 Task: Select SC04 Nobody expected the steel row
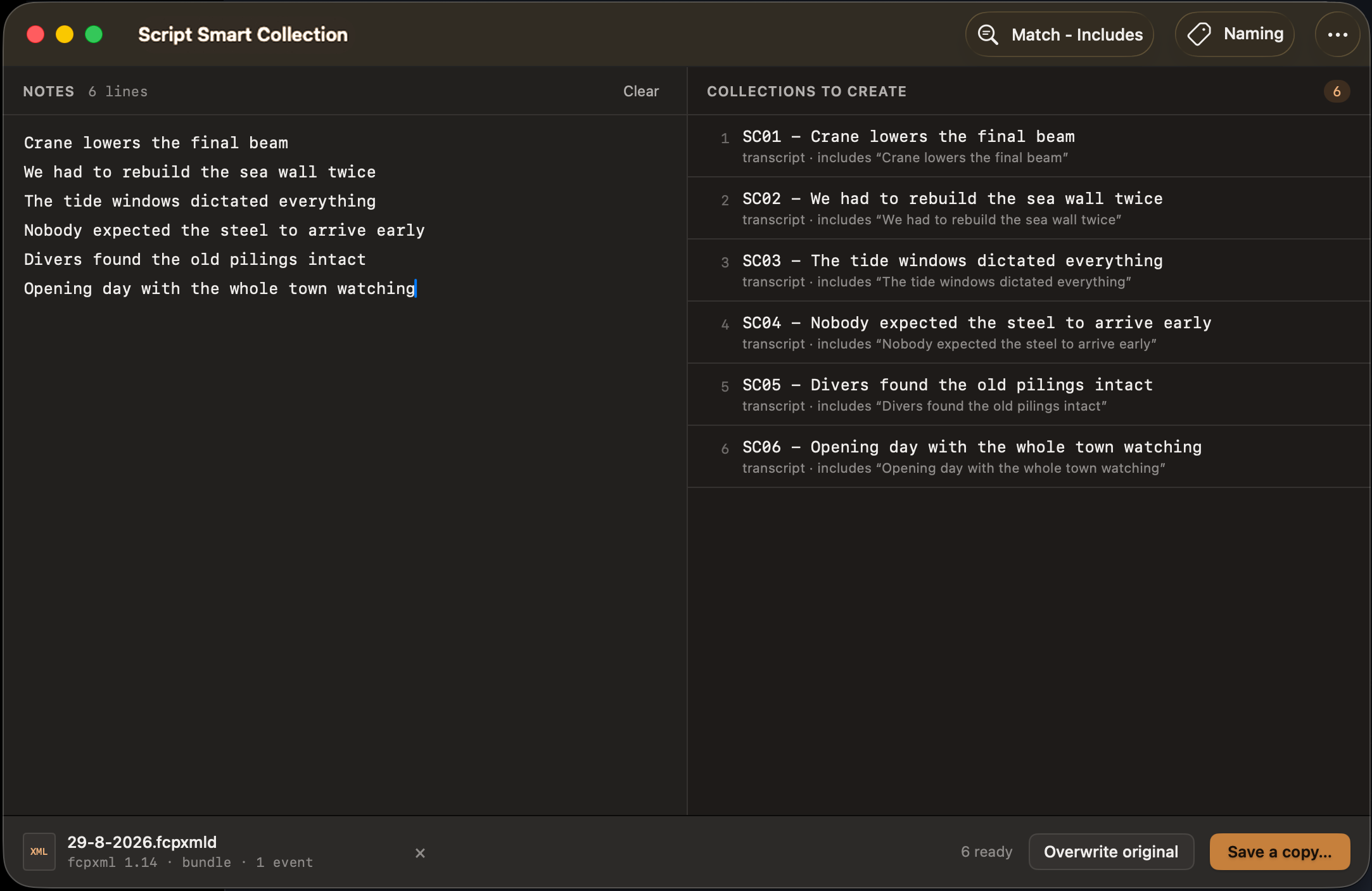(1029, 332)
